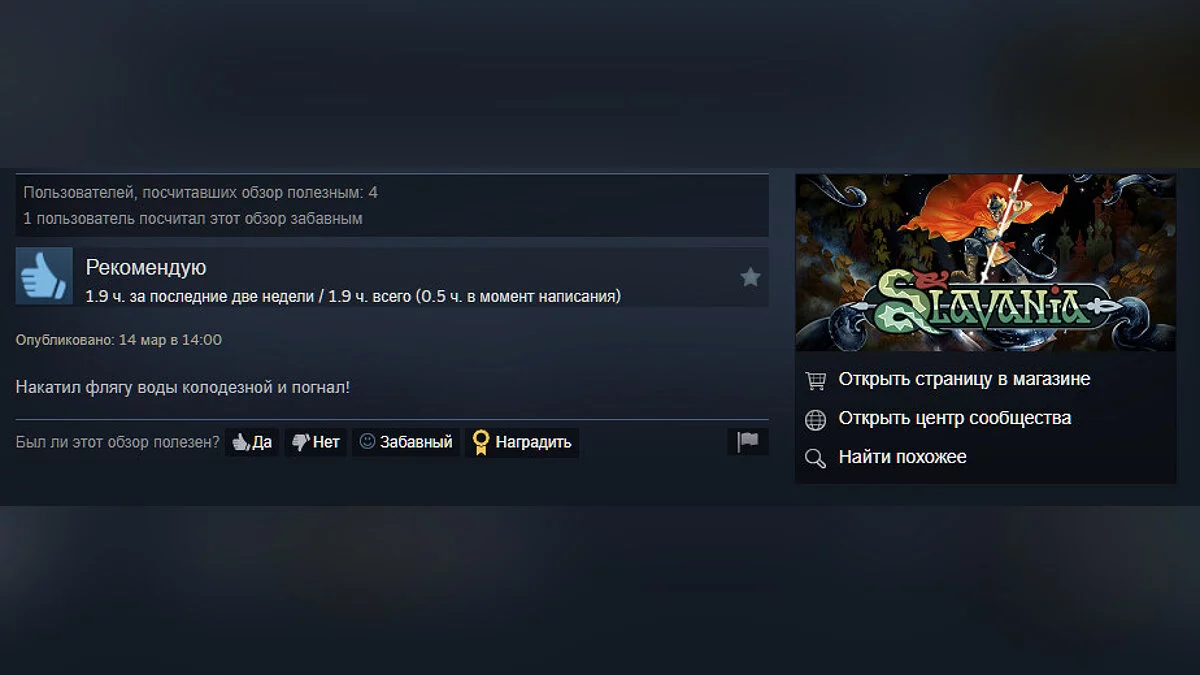Click the shopping cart icon
Screen dimensions: 1200x675
coord(816,380)
